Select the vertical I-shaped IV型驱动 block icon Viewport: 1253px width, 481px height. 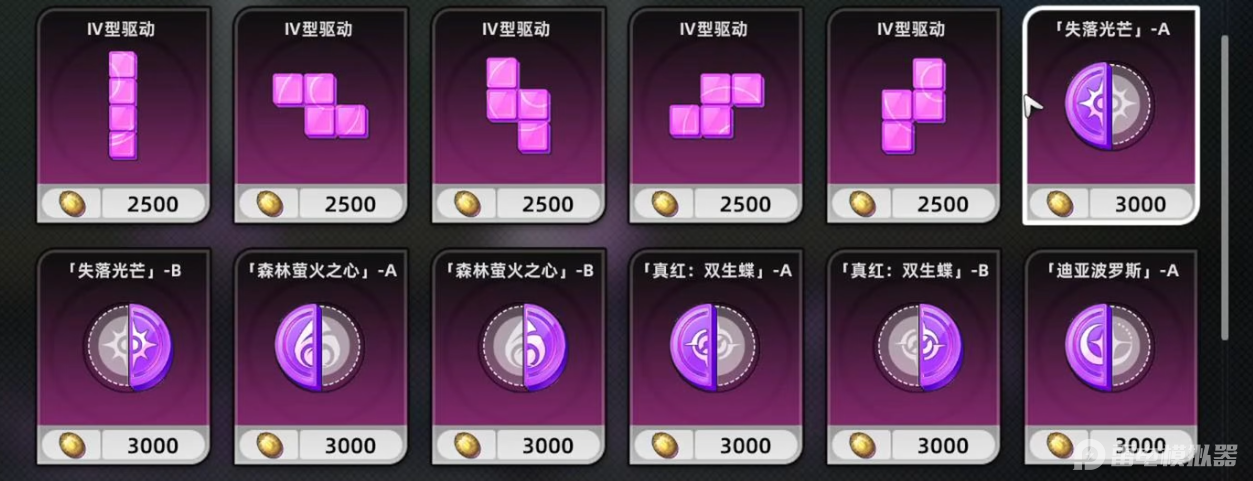click(122, 105)
